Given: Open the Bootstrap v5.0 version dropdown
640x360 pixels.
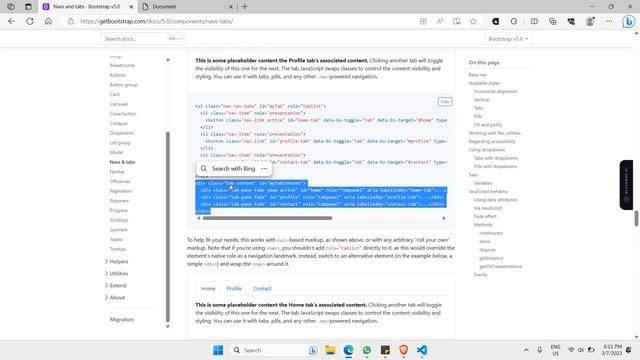Looking at the screenshot, I should point(508,39).
